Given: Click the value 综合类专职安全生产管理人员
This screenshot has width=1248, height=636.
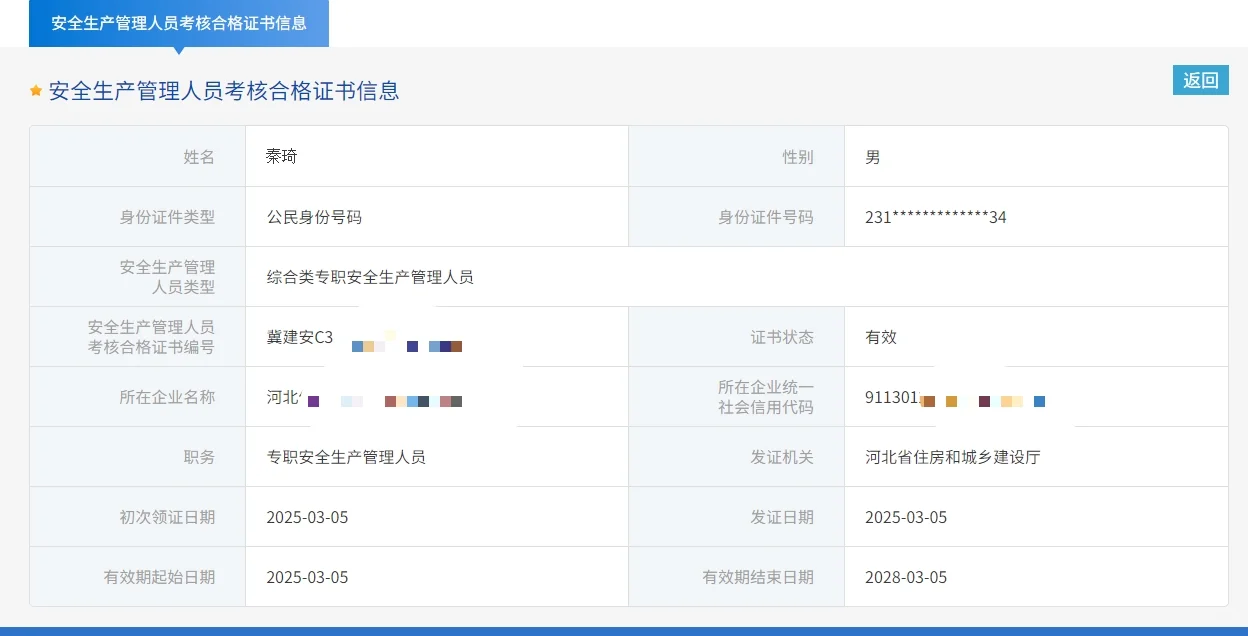Looking at the screenshot, I should pos(370,277).
